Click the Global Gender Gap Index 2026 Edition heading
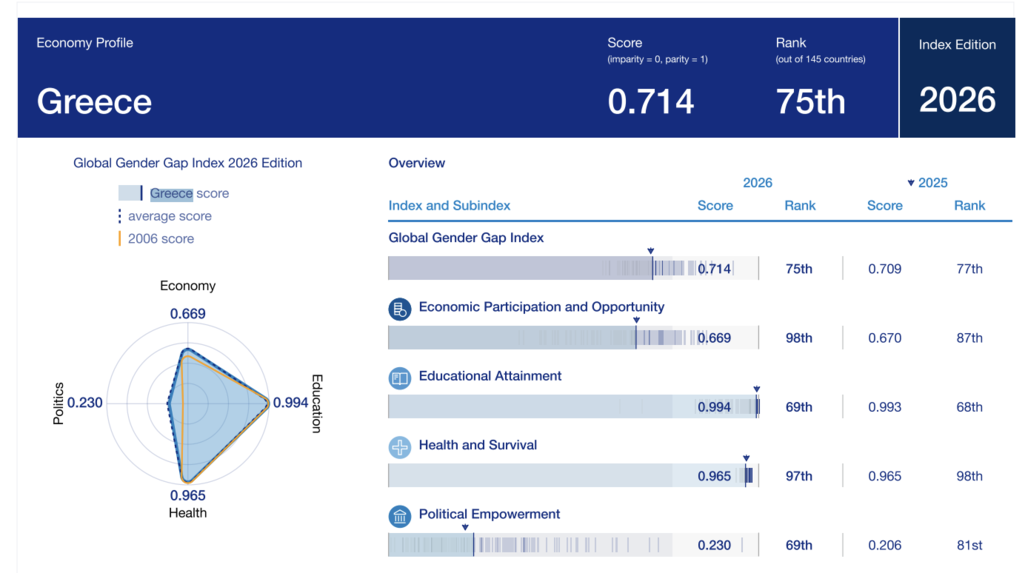 pyautogui.click(x=187, y=163)
